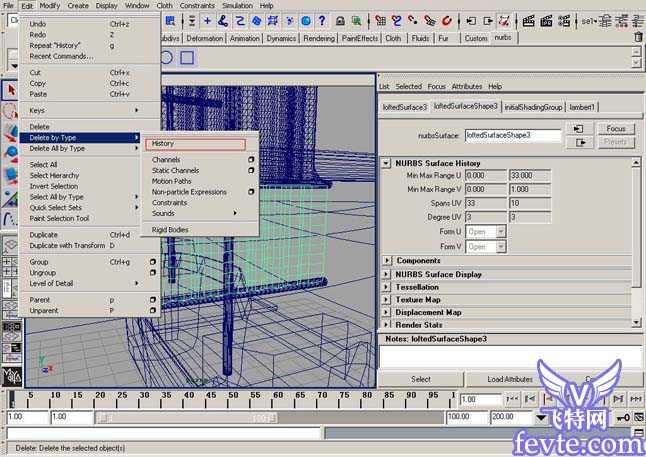Expand the NURBS Surface Display section
The height and width of the screenshot is (457, 646).
point(386,274)
